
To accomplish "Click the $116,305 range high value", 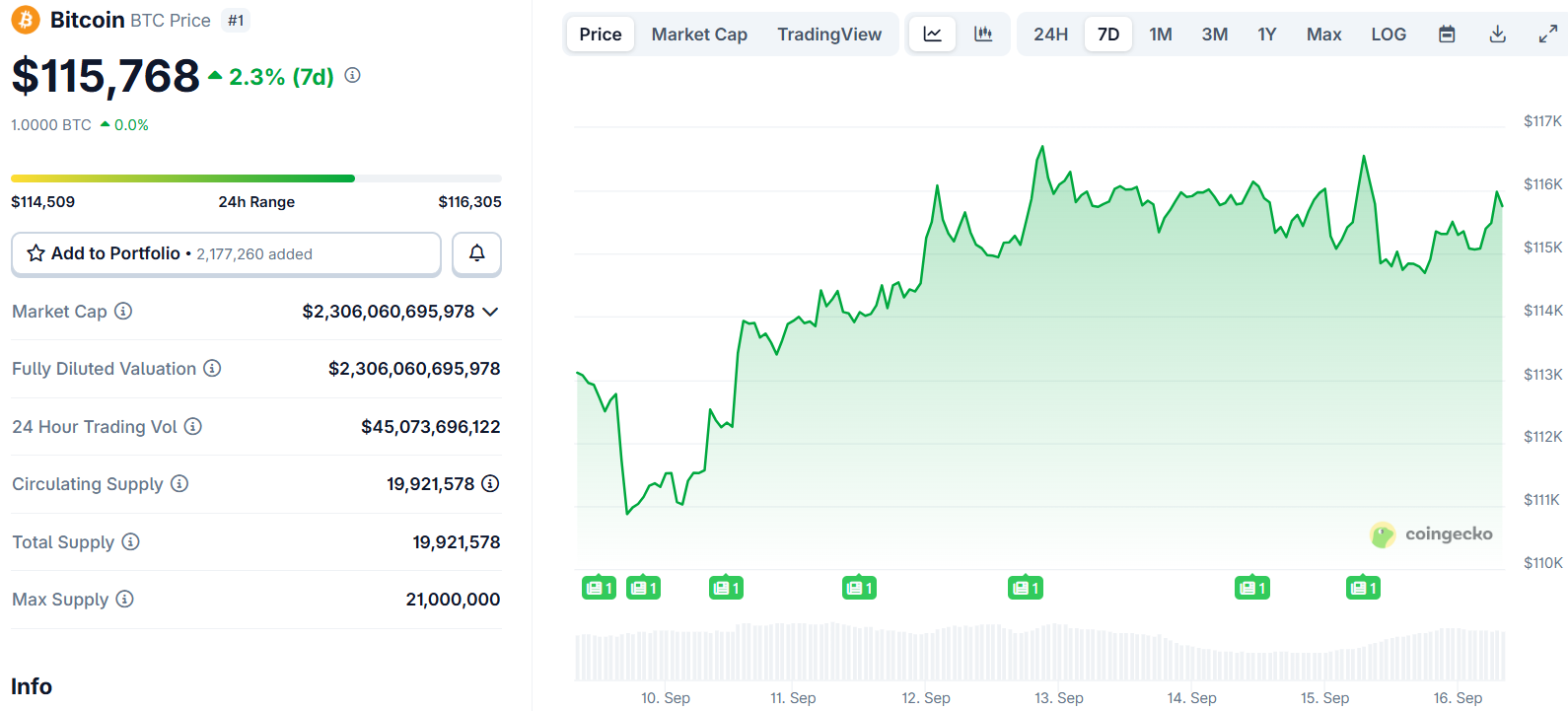I will pos(470,202).
